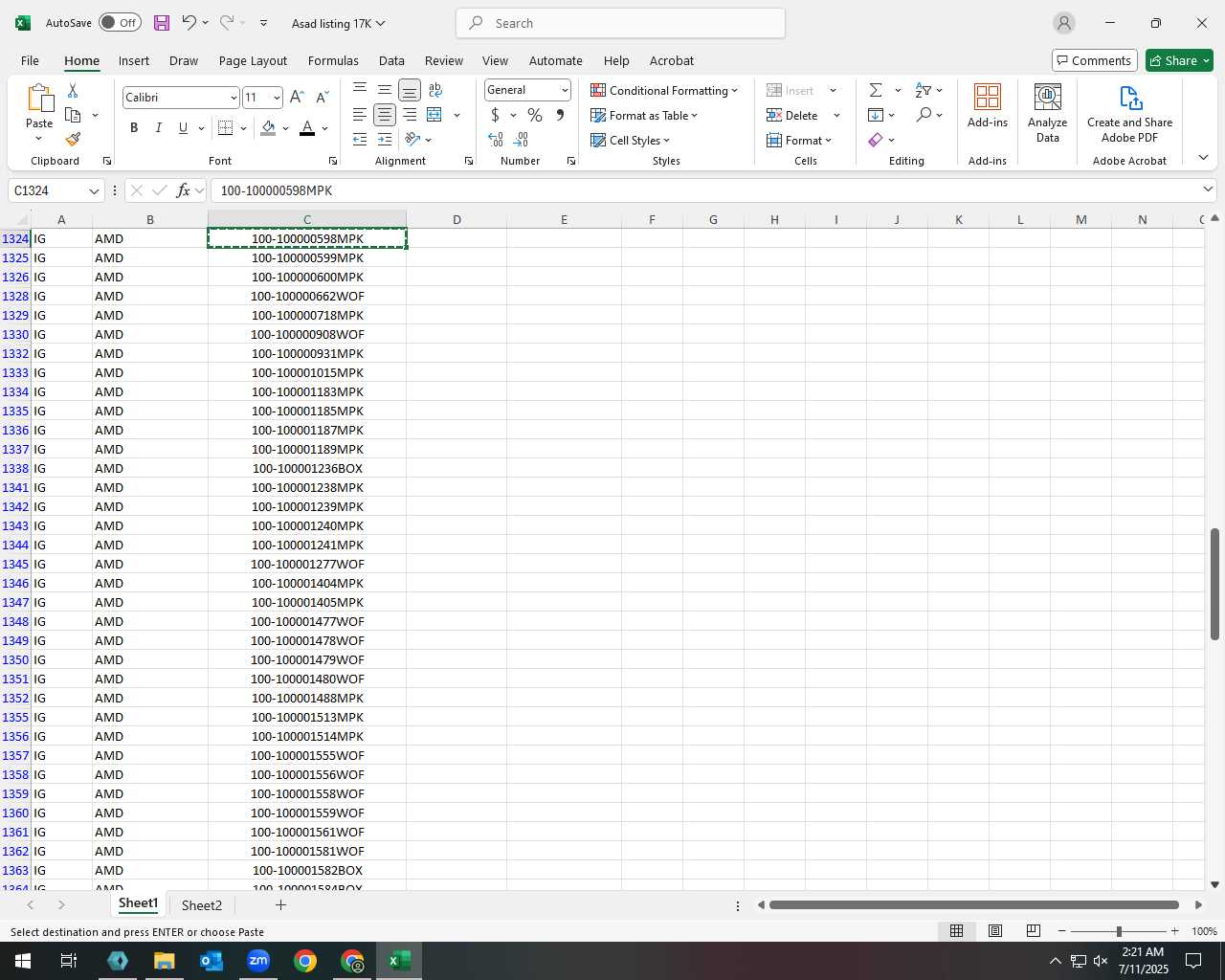The height and width of the screenshot is (980, 1225).
Task: Open Conditional Formatting menu
Action: [664, 90]
